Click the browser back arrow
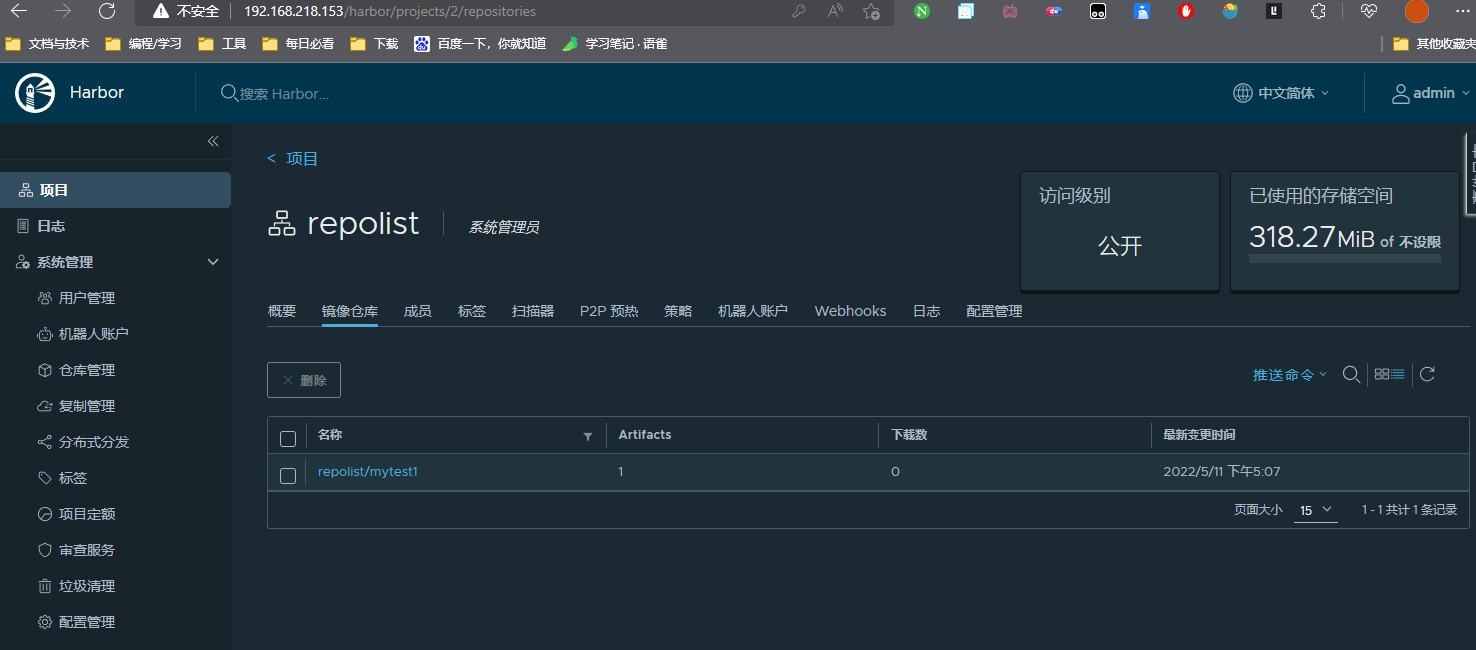1476x650 pixels. point(19,11)
